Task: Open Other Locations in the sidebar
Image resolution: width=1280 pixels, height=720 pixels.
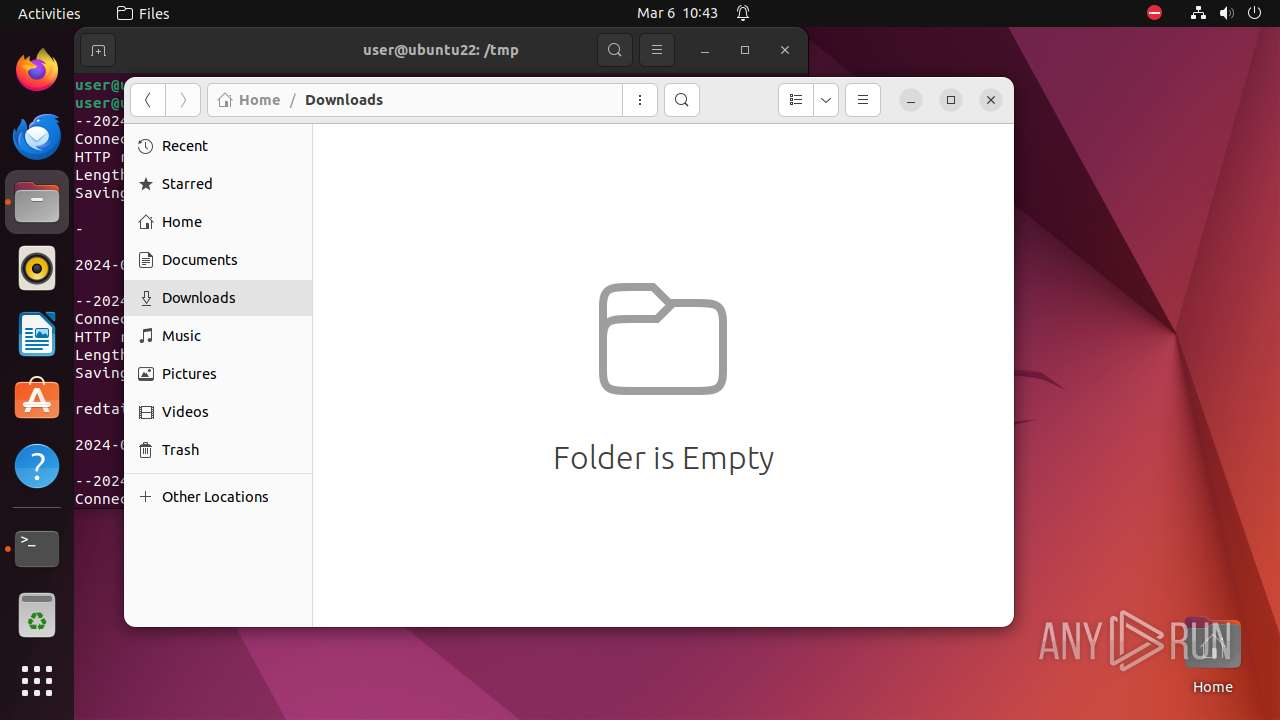Action: 218,497
